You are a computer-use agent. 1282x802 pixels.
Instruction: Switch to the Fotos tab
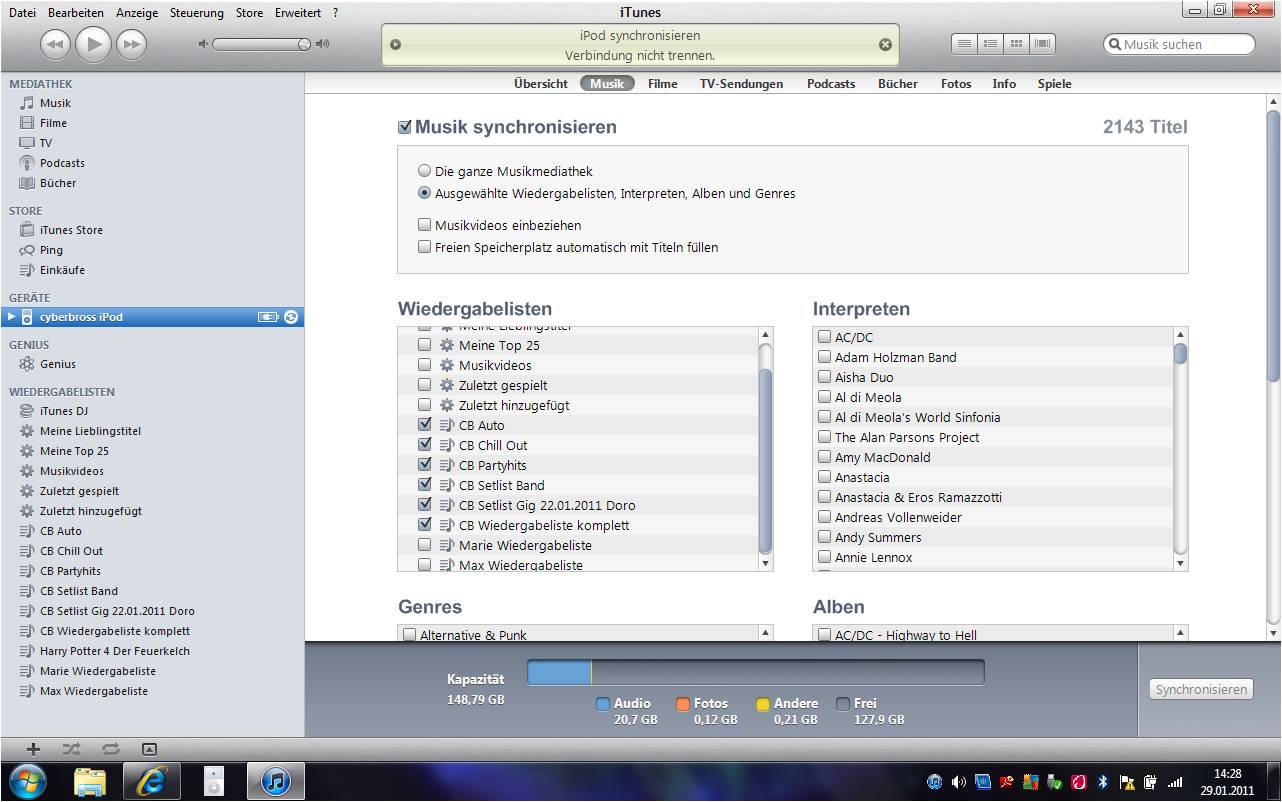956,84
